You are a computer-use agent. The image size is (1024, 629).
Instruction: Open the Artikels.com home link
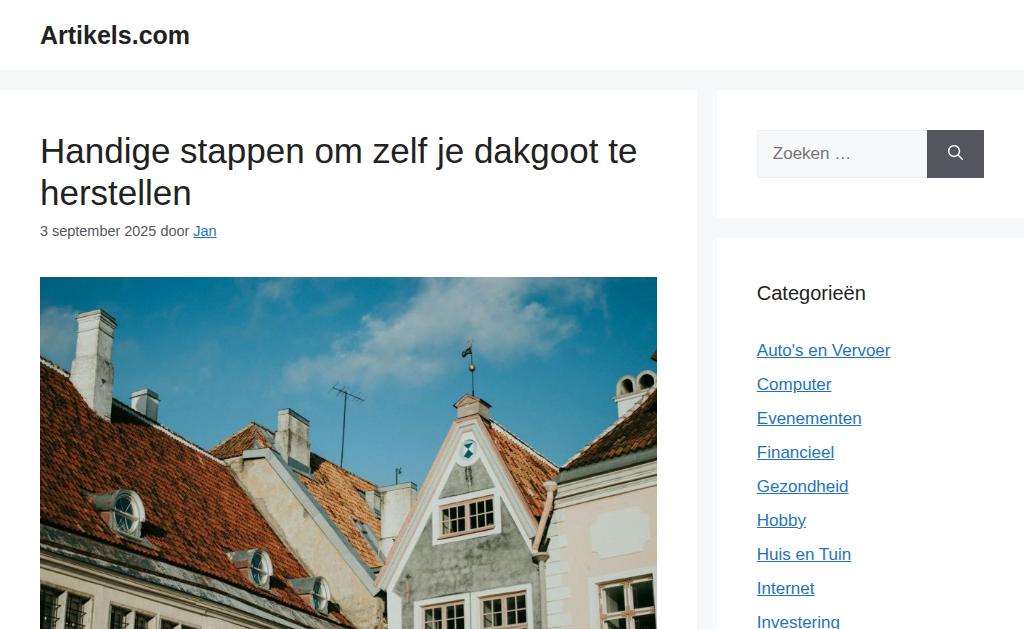click(115, 35)
